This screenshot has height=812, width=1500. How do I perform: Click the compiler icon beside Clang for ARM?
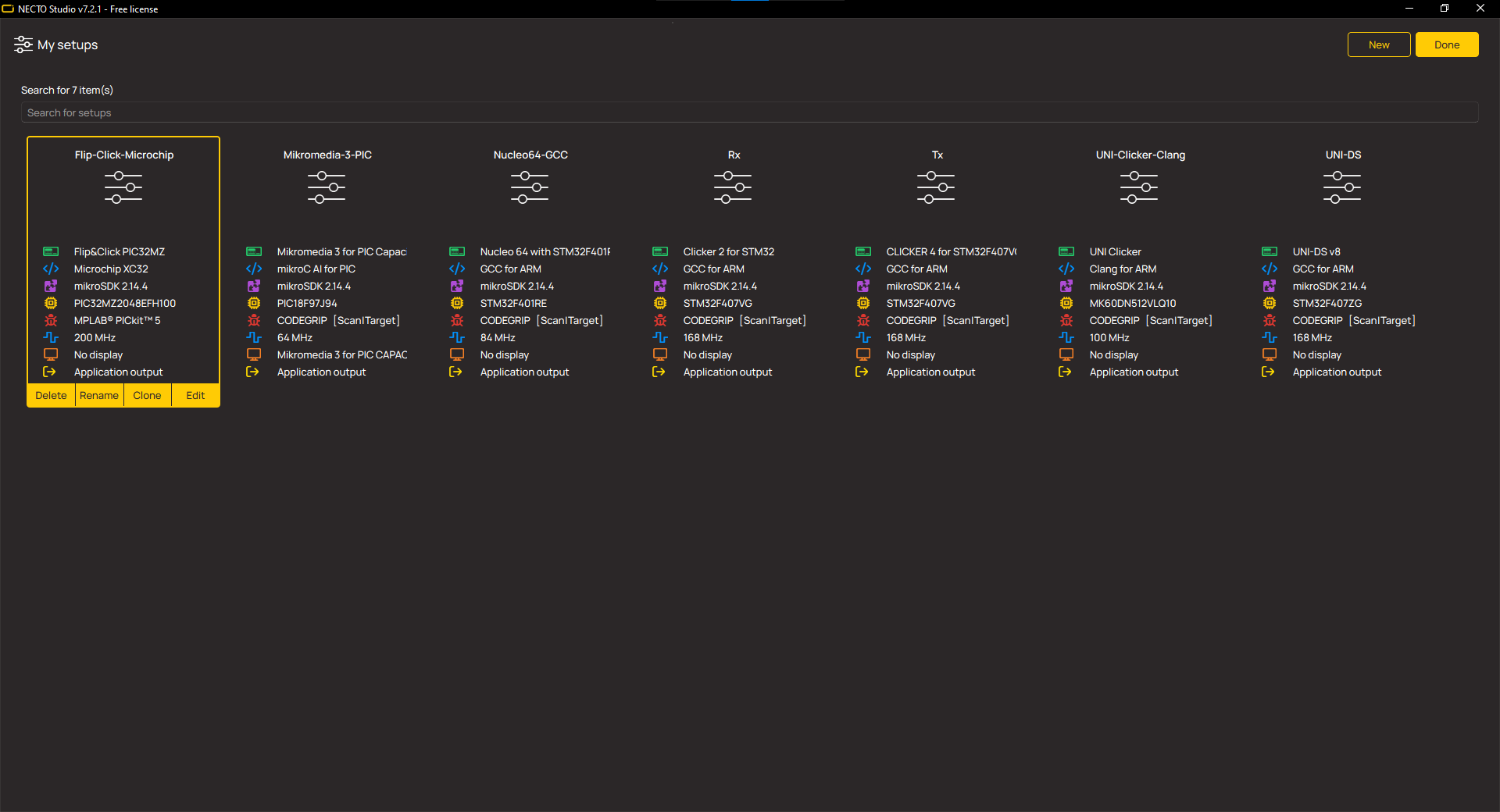coord(1066,269)
